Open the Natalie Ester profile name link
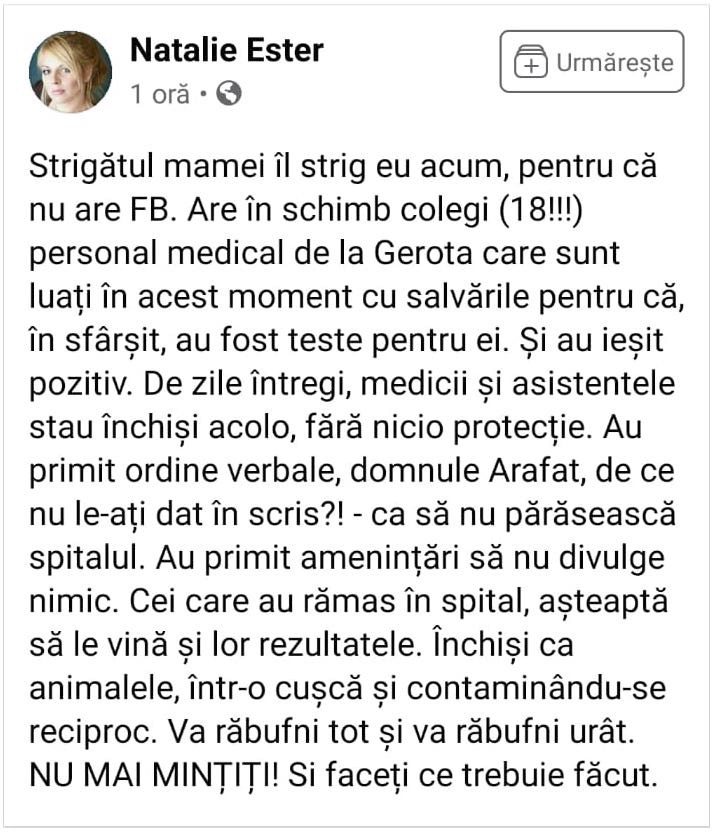716x835 pixels. (x=226, y=50)
